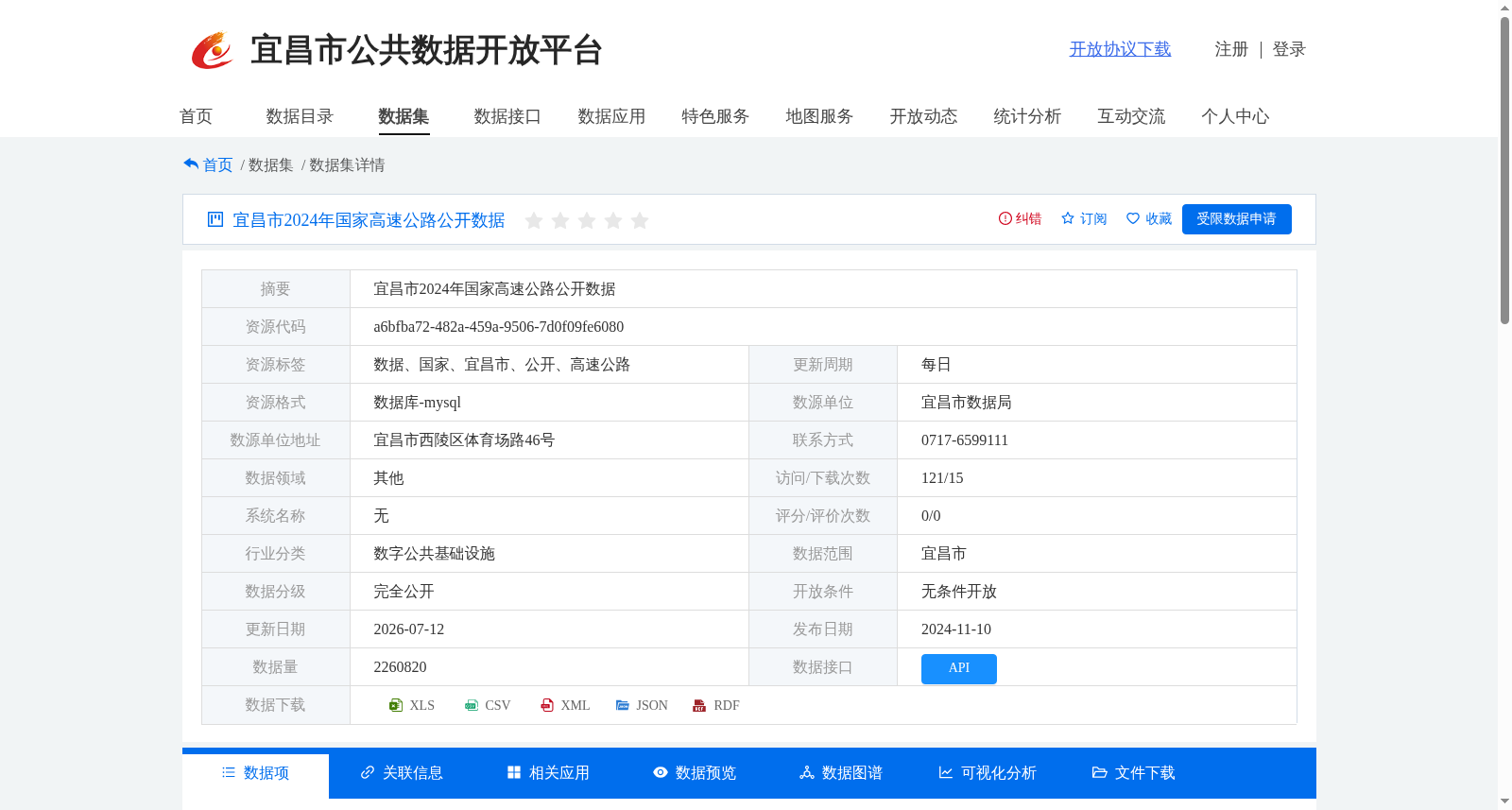Image resolution: width=1512 pixels, height=810 pixels.
Task: Click the 数据集 breadcrumb
Action: pyautogui.click(x=270, y=165)
